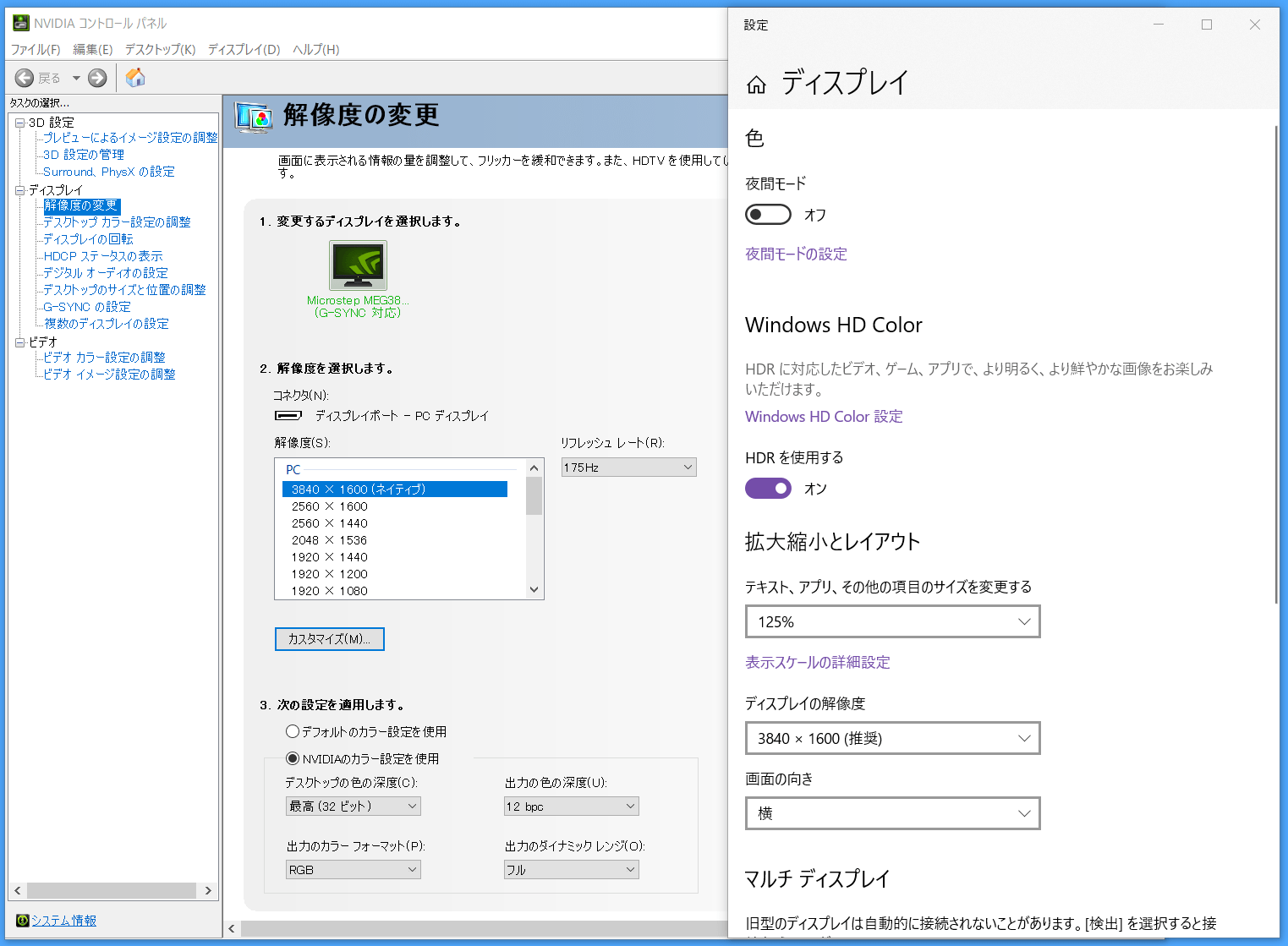Select 解像度の変更 in the task tree
The height and width of the screenshot is (946, 1288).
[x=81, y=205]
